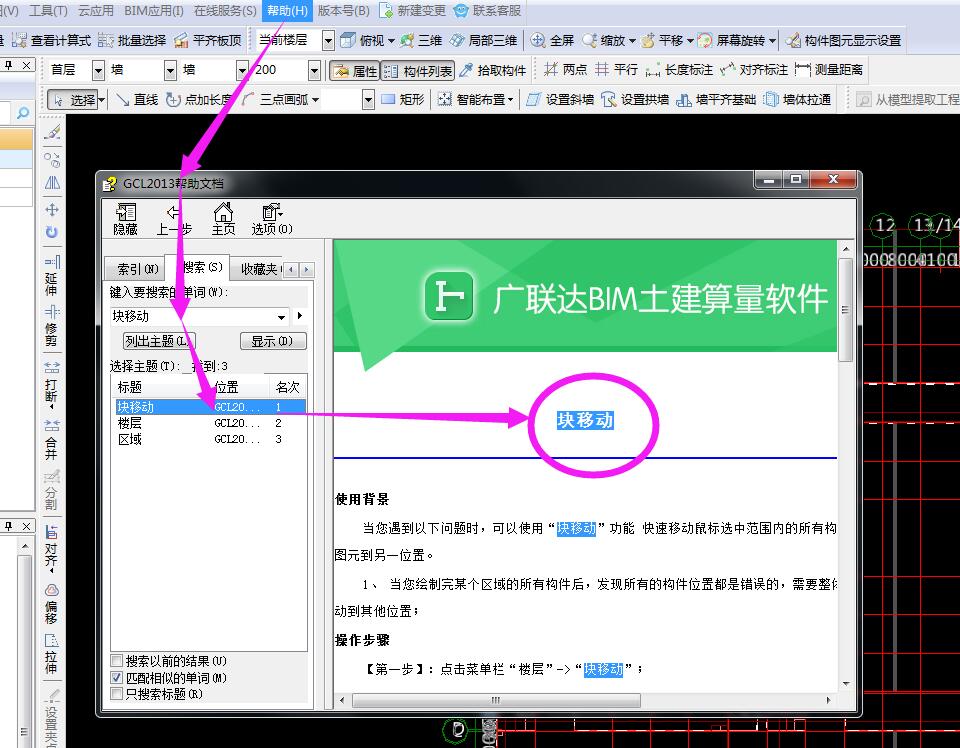
Task: Click the 列出主题(L) button
Action: click(159, 341)
